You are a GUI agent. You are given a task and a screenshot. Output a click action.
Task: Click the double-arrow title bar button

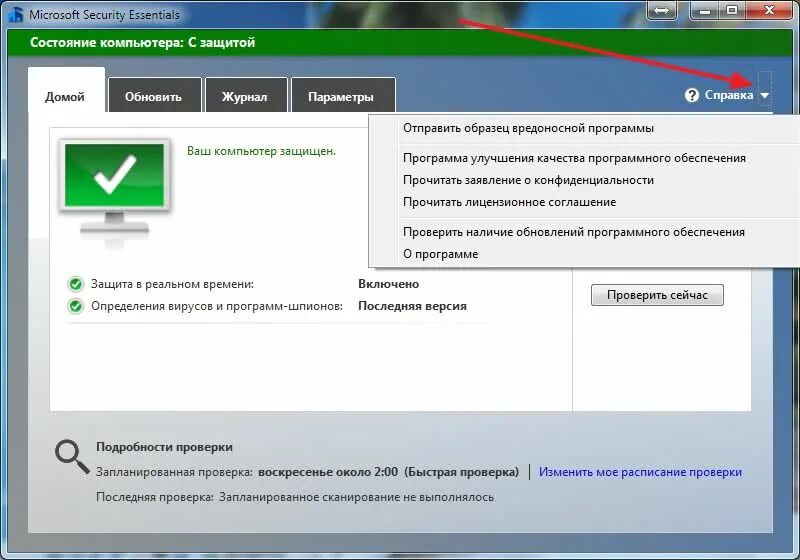(x=661, y=11)
